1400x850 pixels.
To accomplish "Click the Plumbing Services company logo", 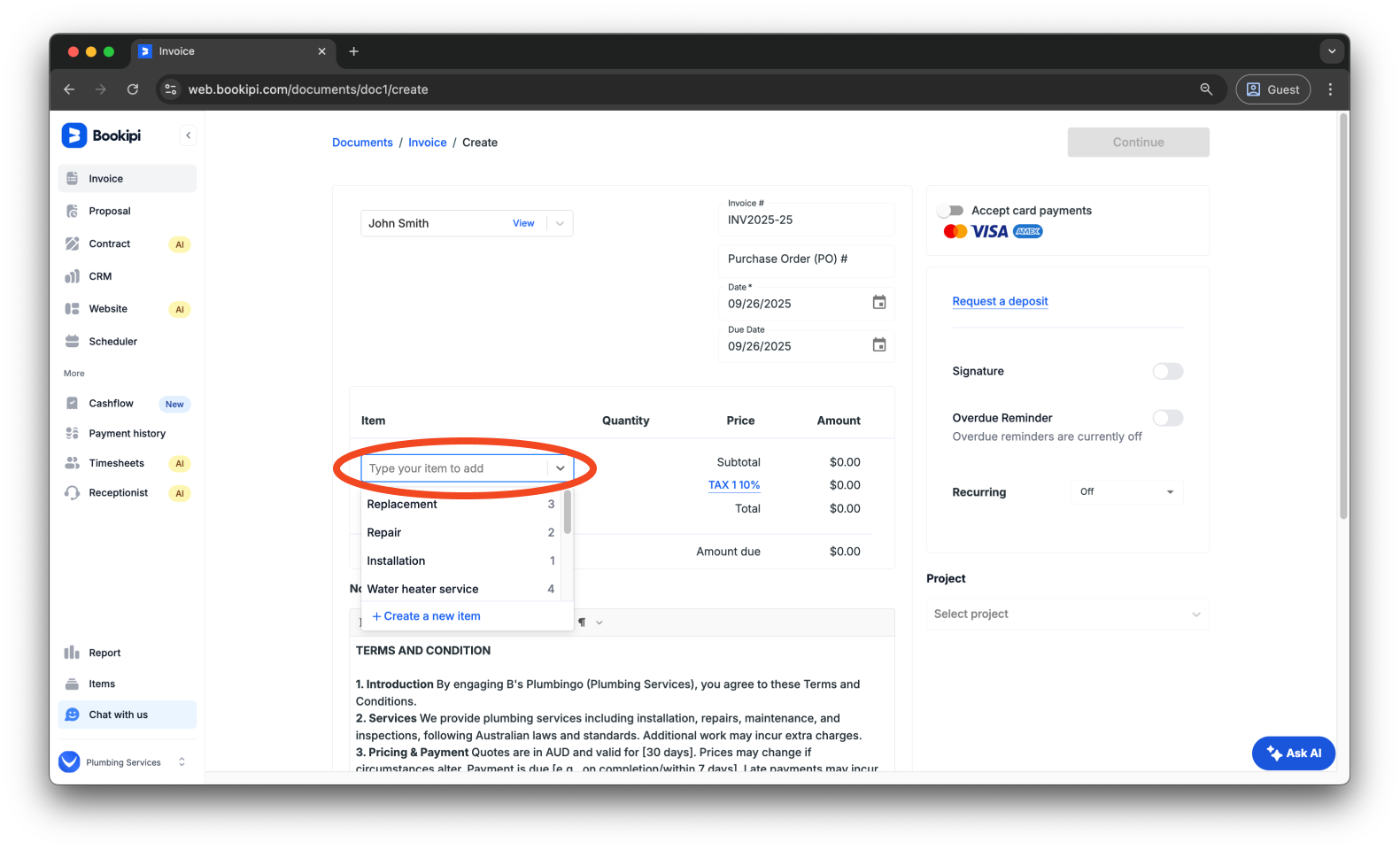I will (x=69, y=761).
